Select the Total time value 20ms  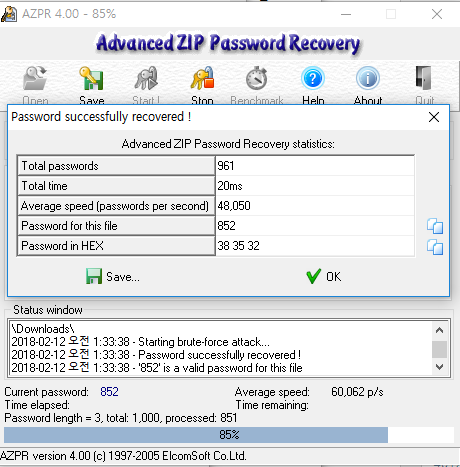click(x=315, y=186)
